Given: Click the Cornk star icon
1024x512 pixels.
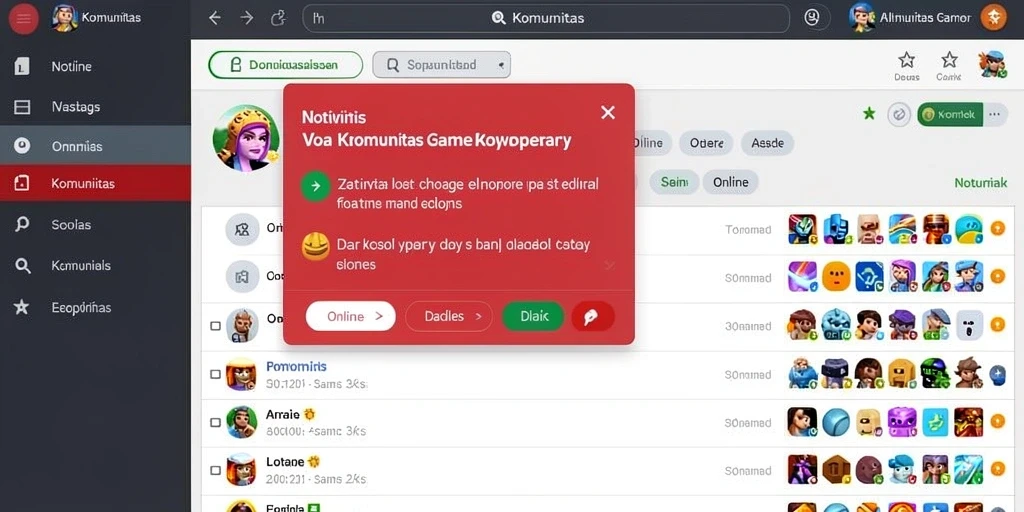Looking at the screenshot, I should [x=949, y=61].
